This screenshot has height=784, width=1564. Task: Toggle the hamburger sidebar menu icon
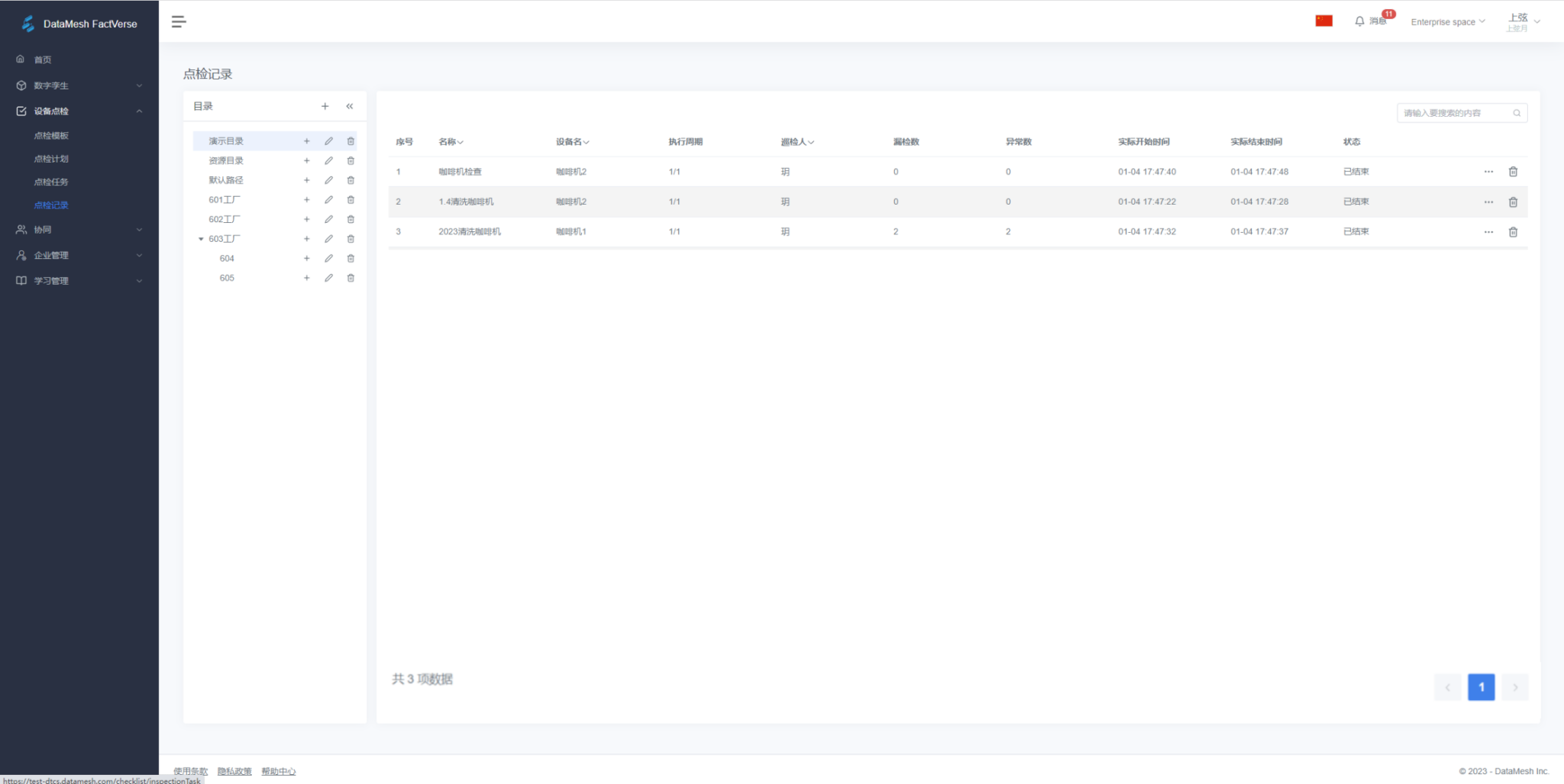tap(179, 22)
